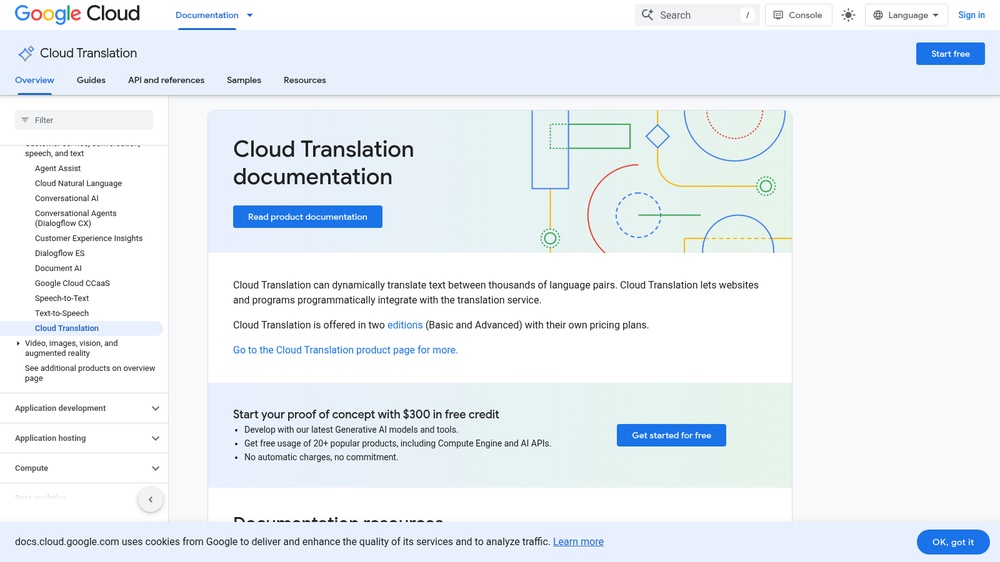Open the Samples tab

244,80
